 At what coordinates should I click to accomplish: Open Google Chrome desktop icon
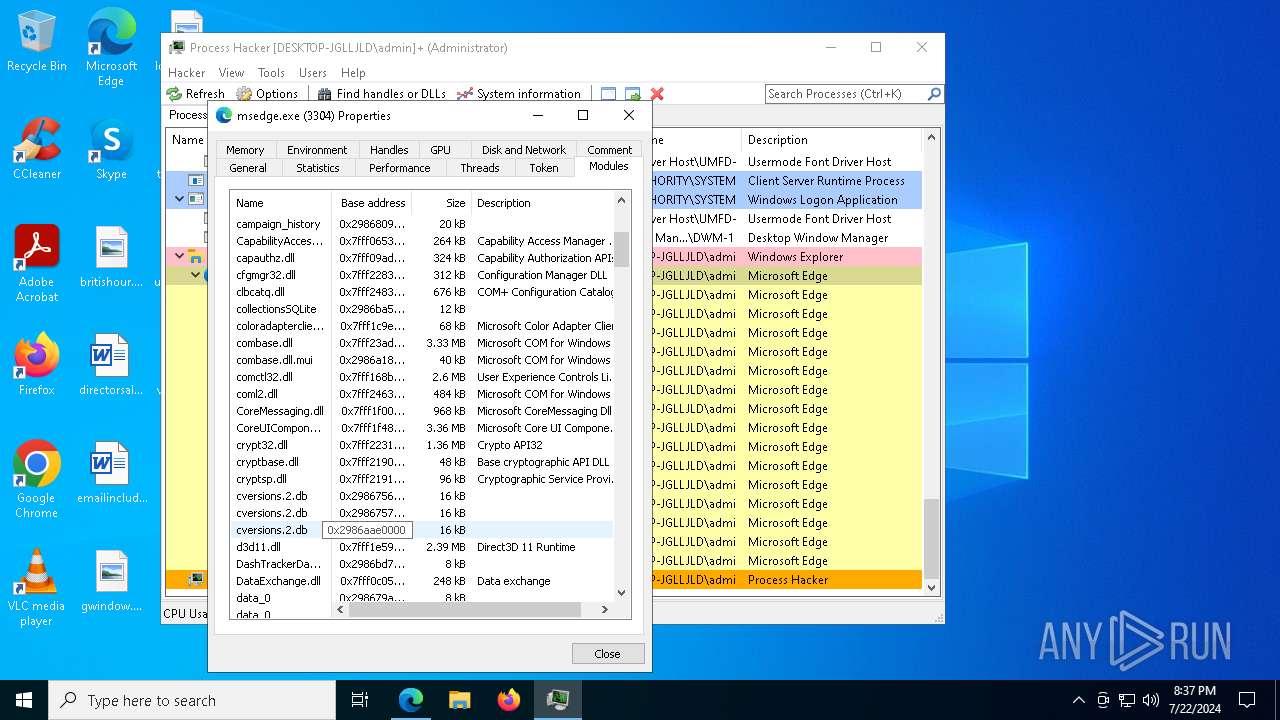pyautogui.click(x=37, y=480)
